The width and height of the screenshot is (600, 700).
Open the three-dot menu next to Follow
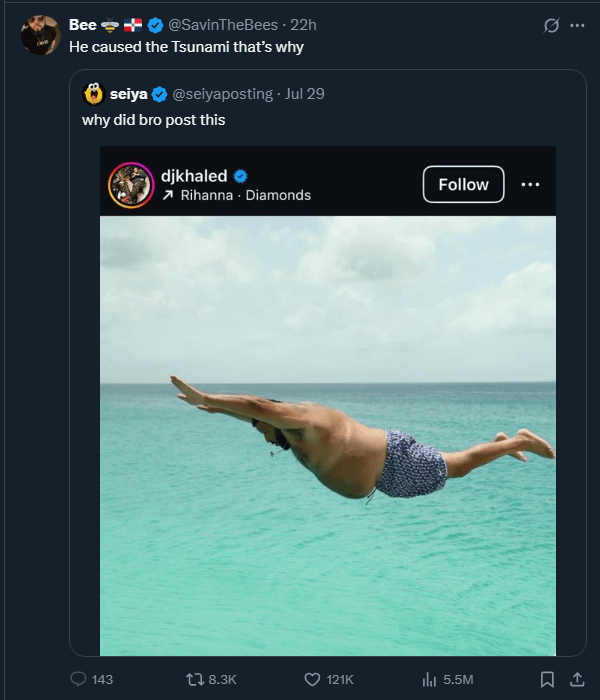(530, 184)
